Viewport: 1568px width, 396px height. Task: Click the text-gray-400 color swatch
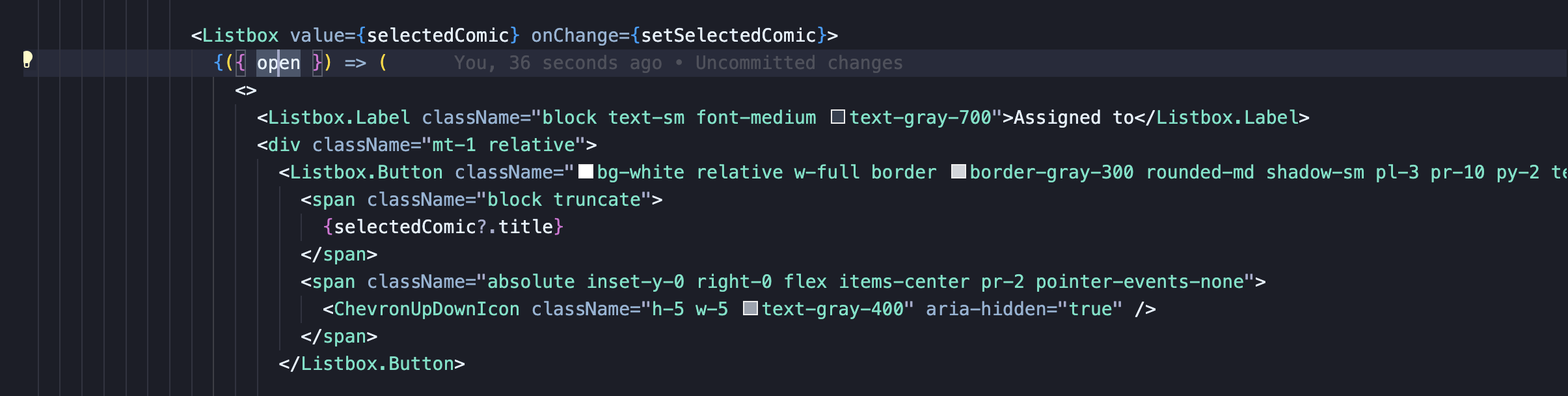tap(750, 309)
